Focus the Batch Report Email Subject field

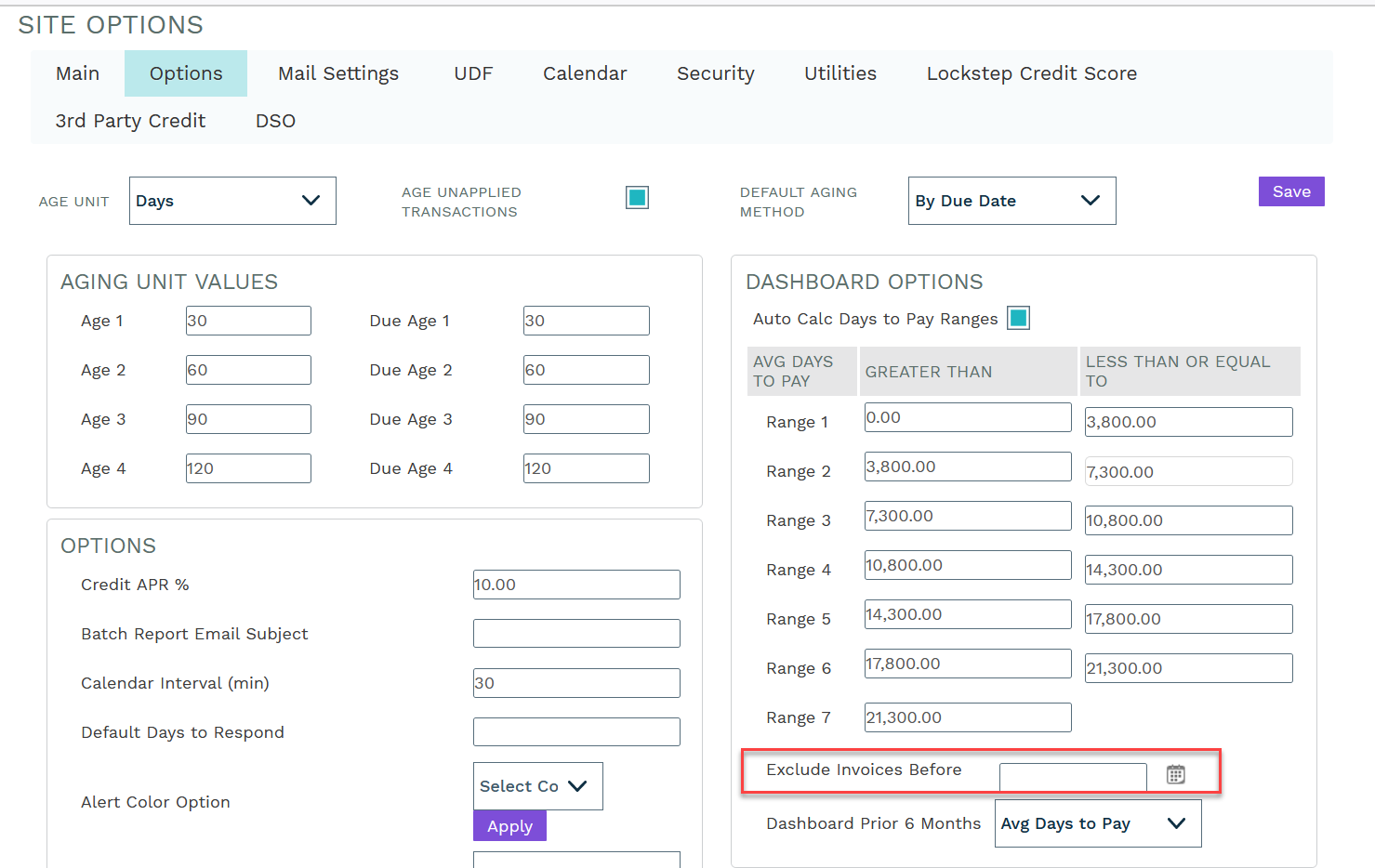click(576, 634)
